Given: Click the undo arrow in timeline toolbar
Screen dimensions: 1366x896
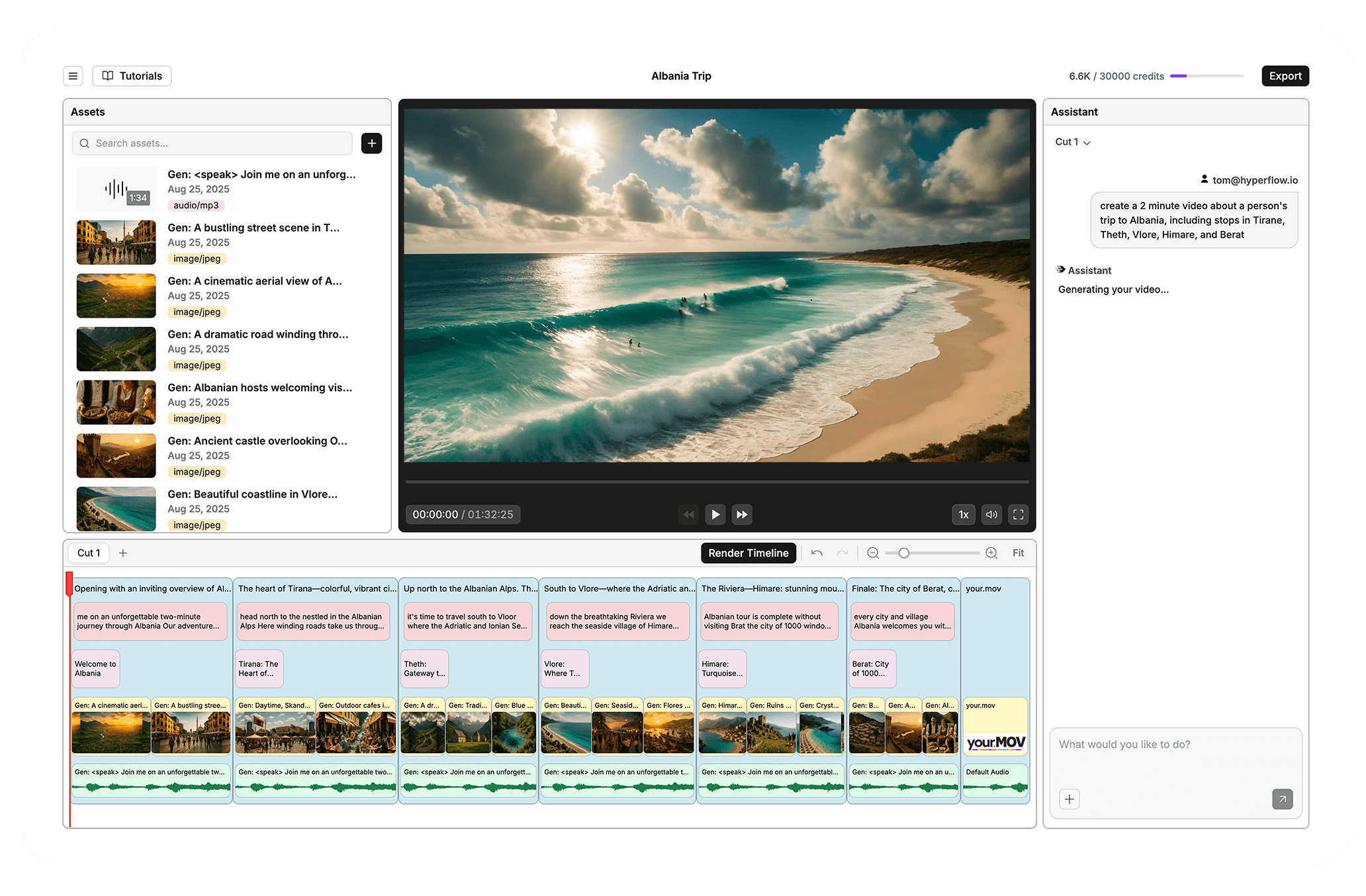Looking at the screenshot, I should [817, 553].
